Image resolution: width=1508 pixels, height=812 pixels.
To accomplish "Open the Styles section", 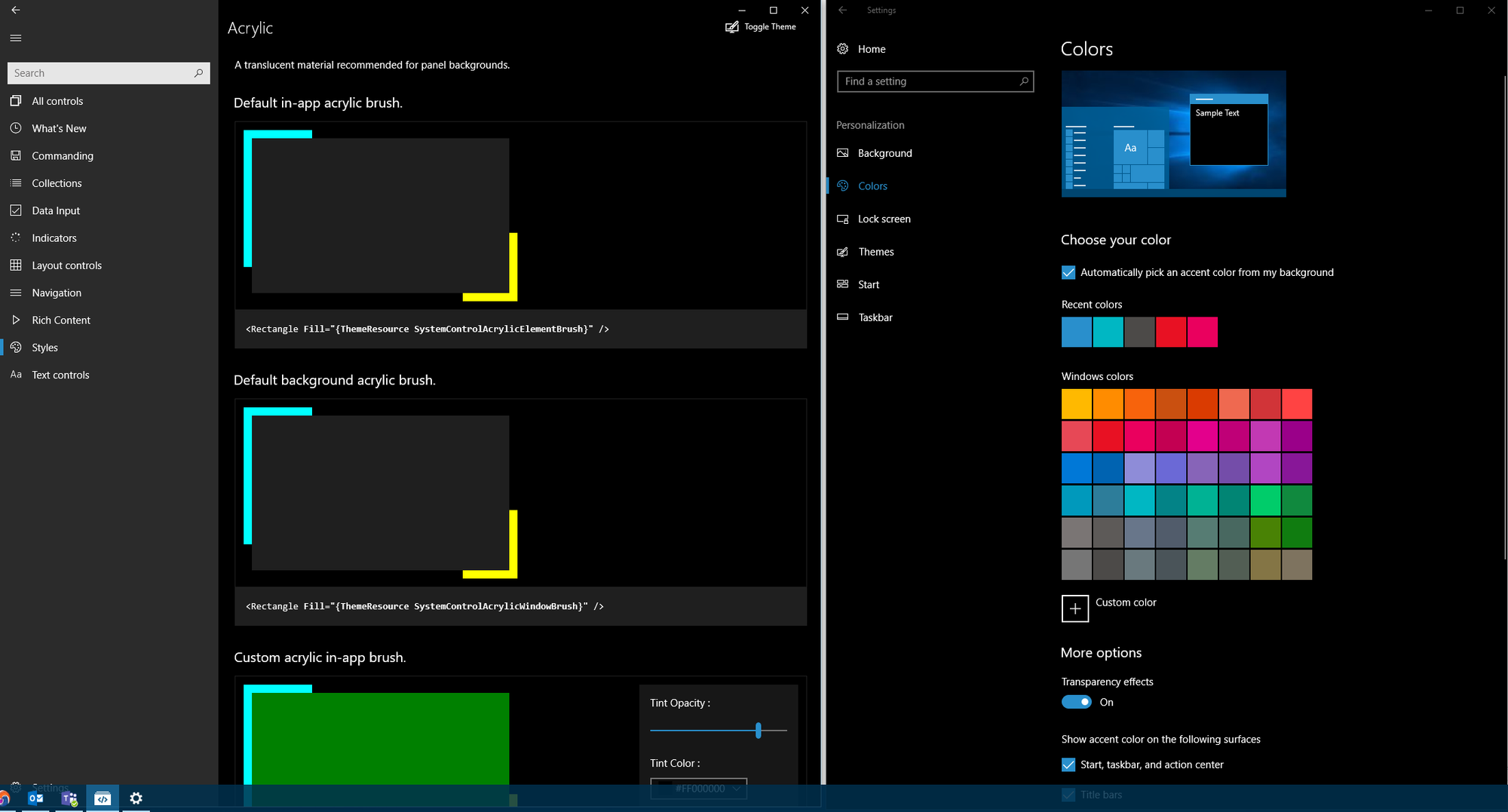I will tap(109, 348).
